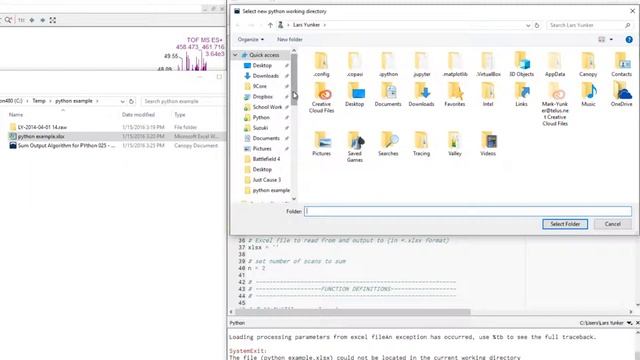640x360 pixels.
Task: Sort by Date modified column in Explorer
Action: [138, 115]
